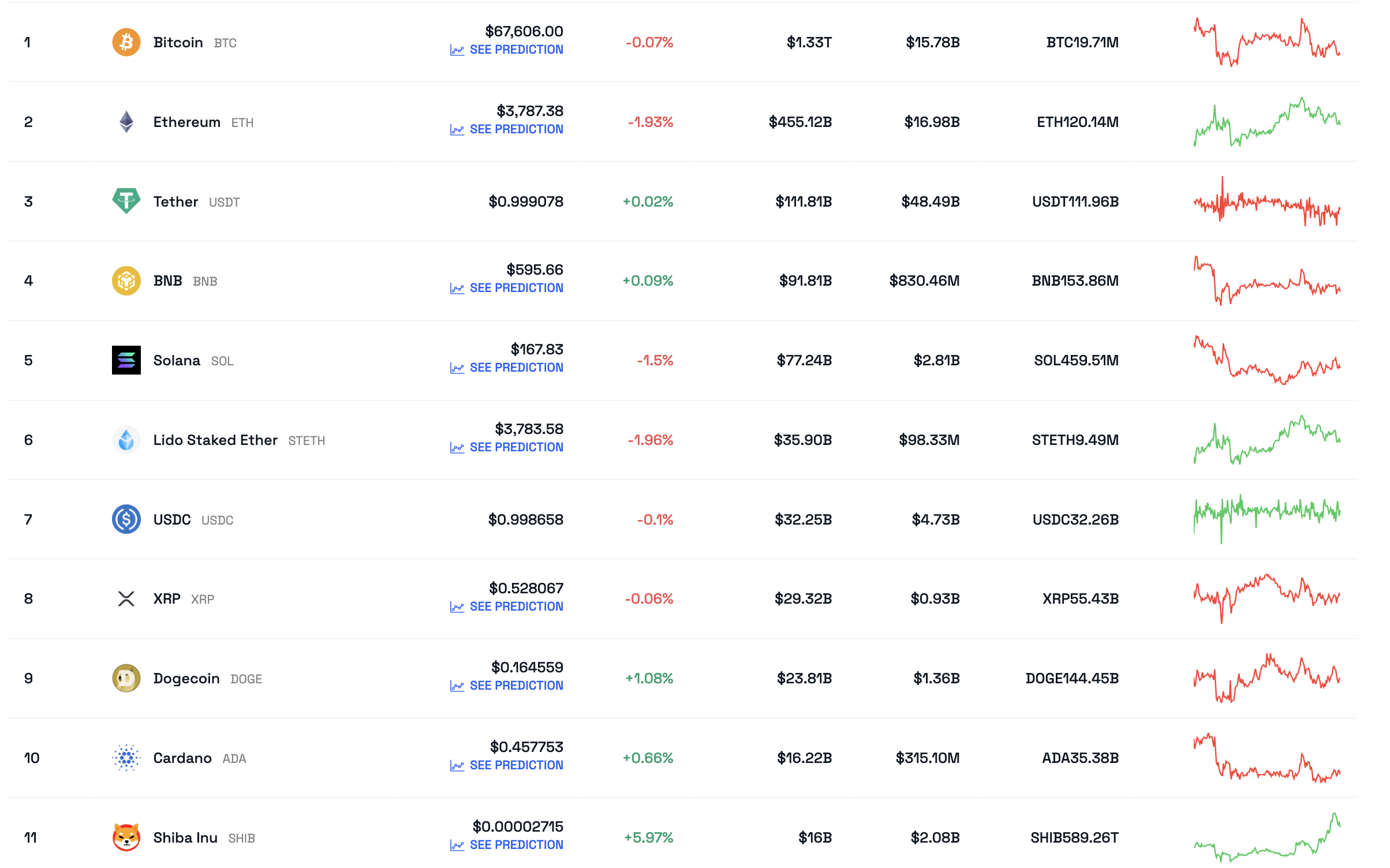Click the BNB yellow logo icon
Viewport: 1390px width, 868px height.
(x=126, y=280)
